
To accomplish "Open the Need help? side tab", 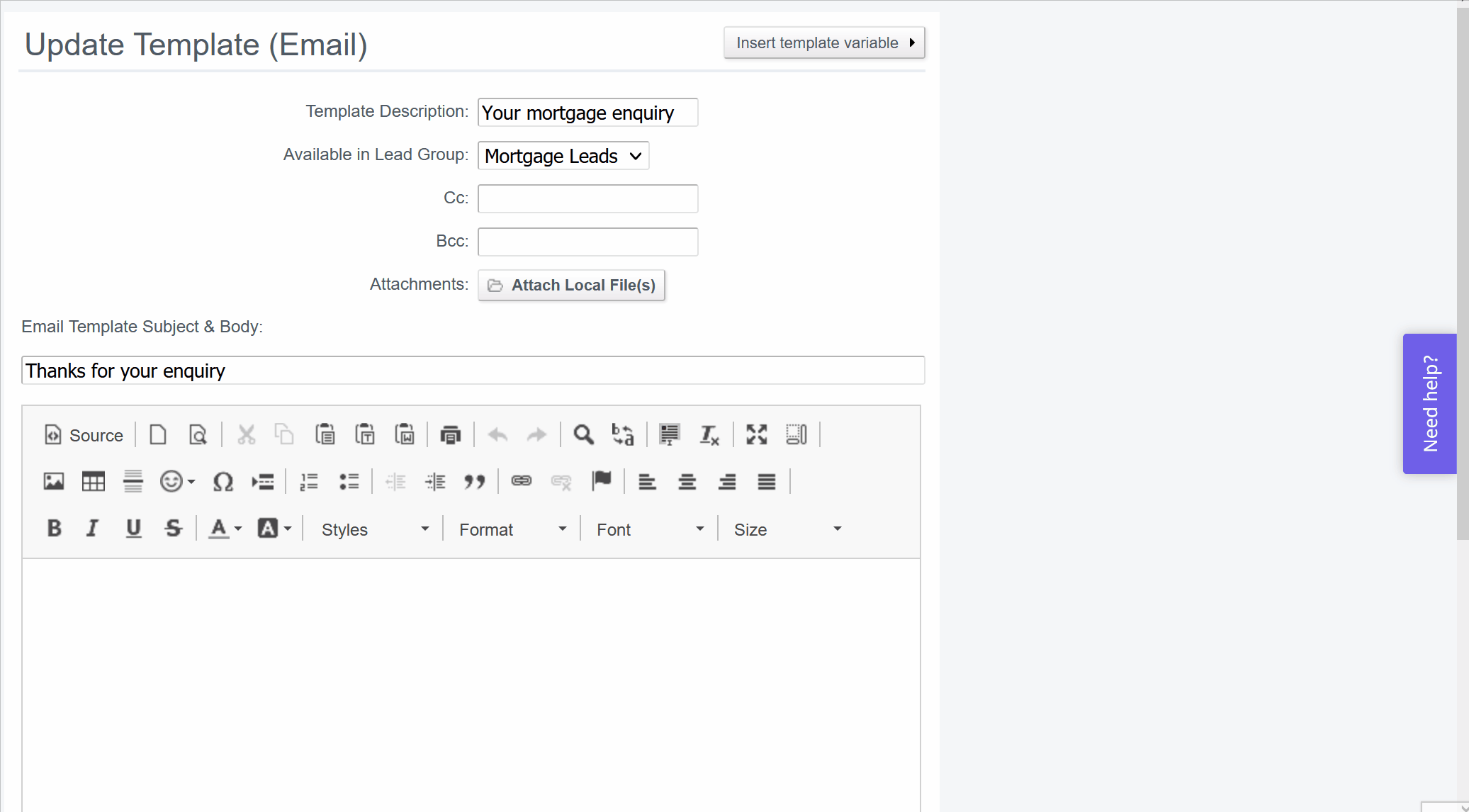I will 1429,403.
